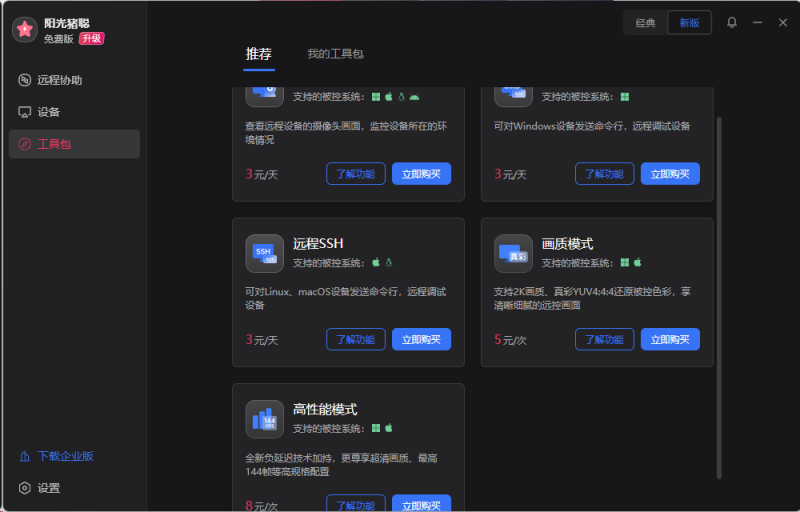Click the 5元/次 price in 画质模式

510,340
